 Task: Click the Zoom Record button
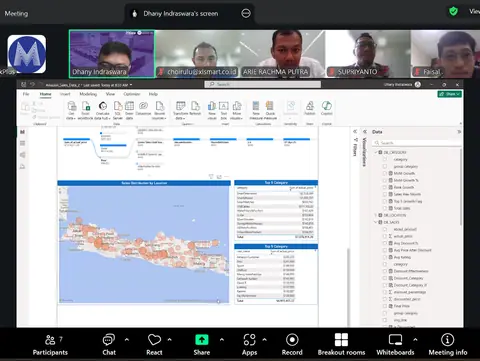pos(292,345)
